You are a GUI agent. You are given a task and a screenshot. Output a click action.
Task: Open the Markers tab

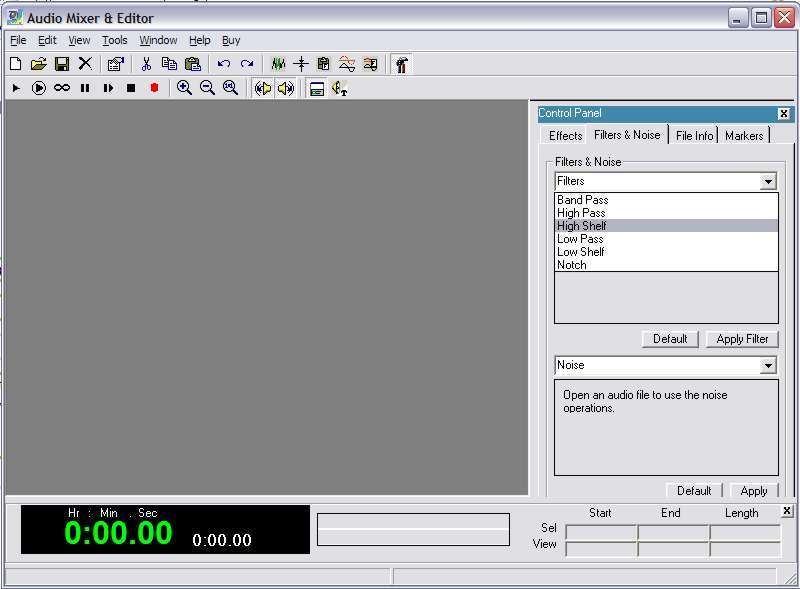click(x=744, y=135)
